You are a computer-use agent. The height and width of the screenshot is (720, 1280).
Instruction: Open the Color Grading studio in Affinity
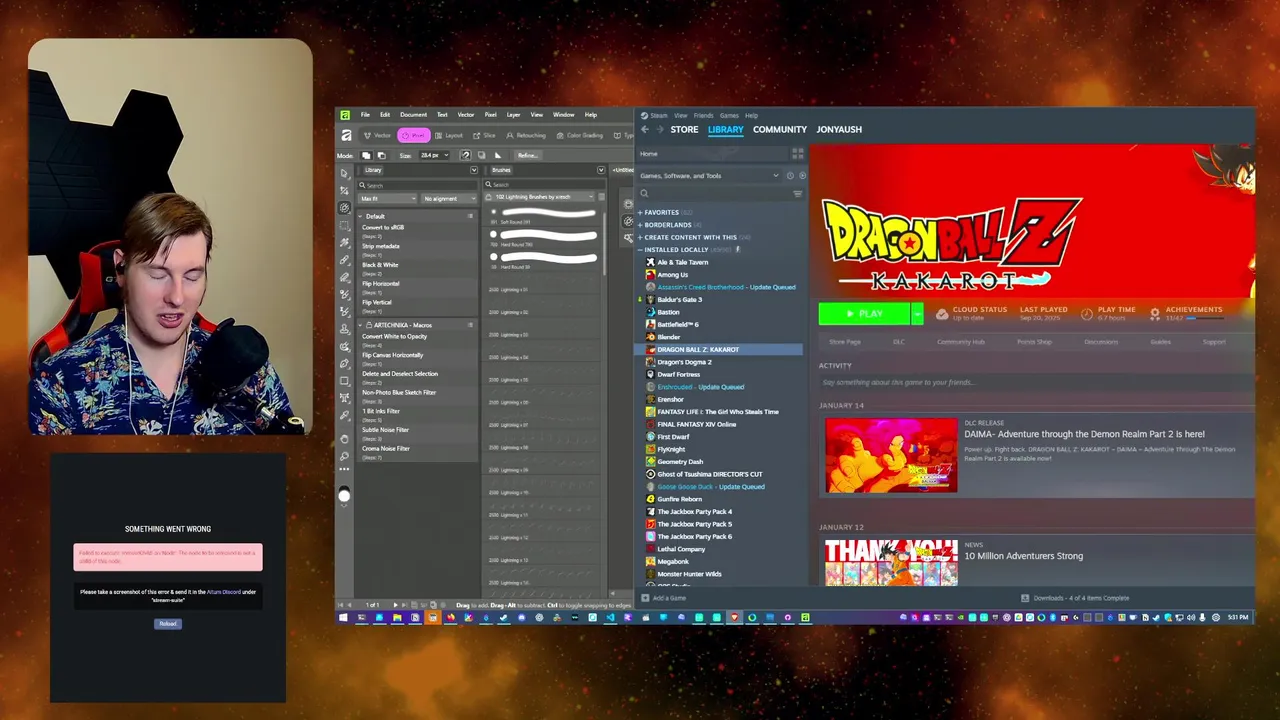579,135
